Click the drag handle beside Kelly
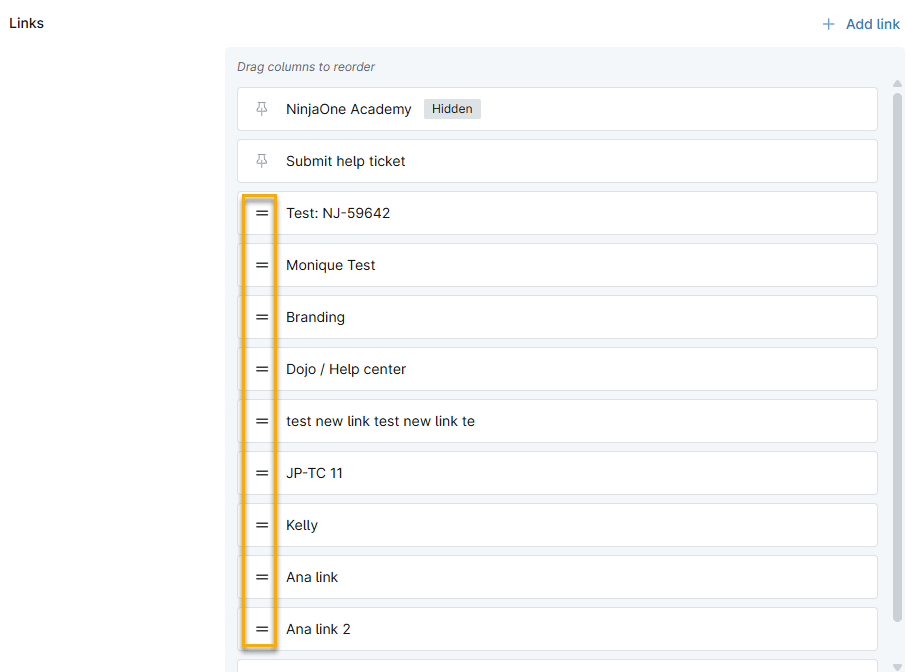This screenshot has height=672, width=907. click(x=262, y=525)
